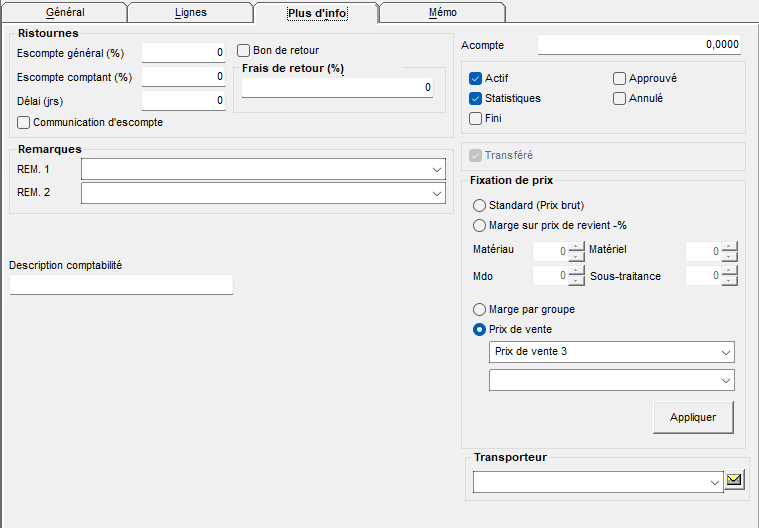Decrease the Matériau margin spinner
The height and width of the screenshot is (528, 759).
(x=576, y=256)
